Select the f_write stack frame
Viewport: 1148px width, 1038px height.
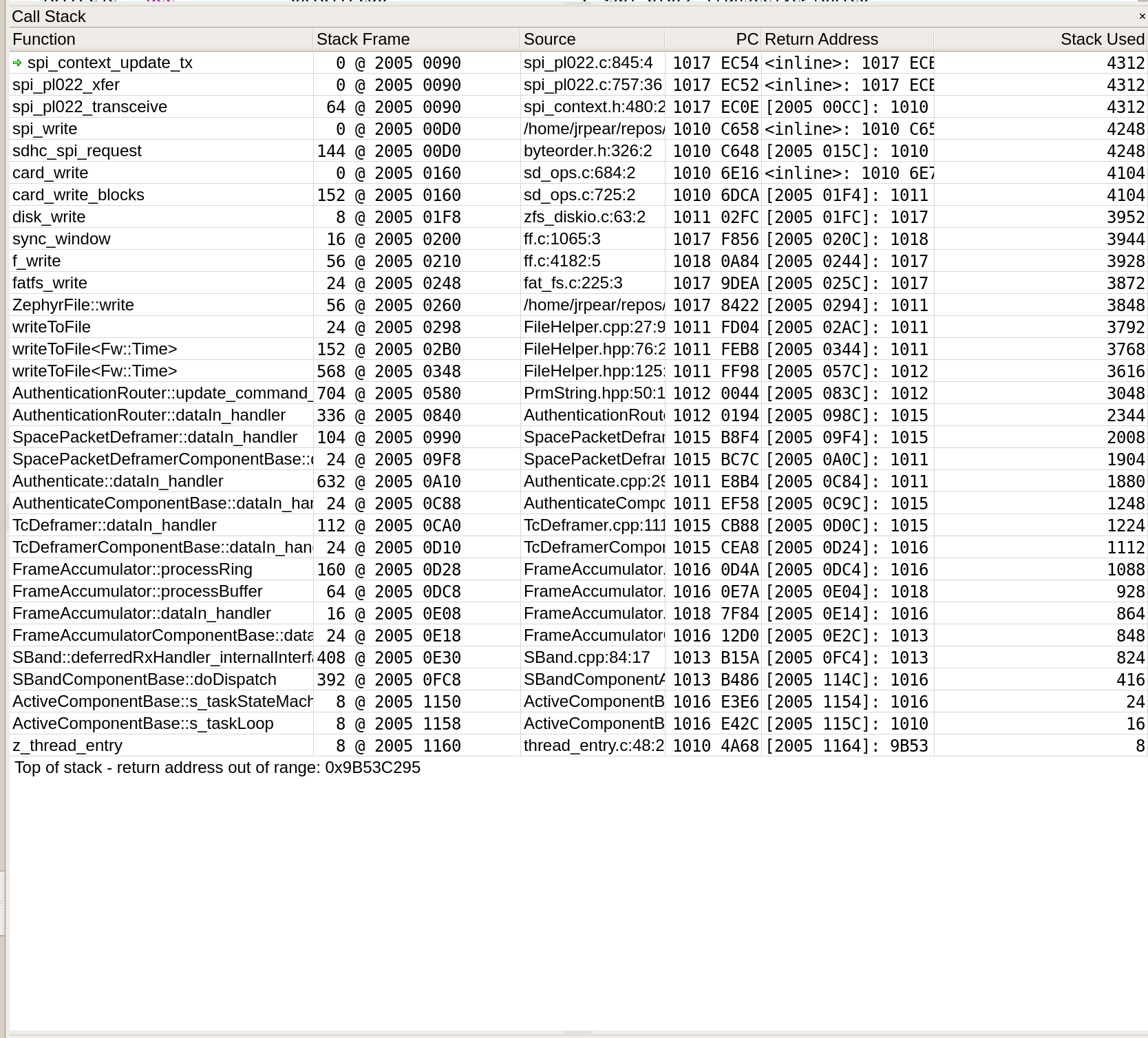(x=36, y=262)
